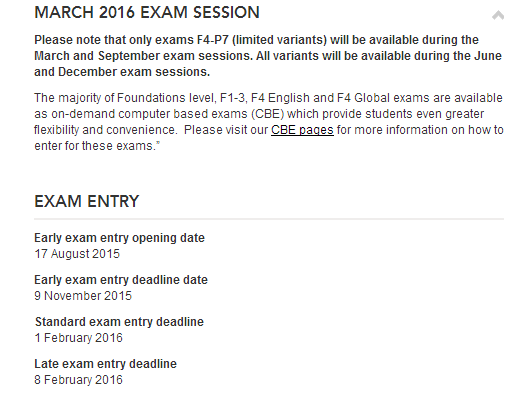Viewport: 530px width, 405px height.
Task: Select the Standard exam entry deadline label
Action: tap(119, 322)
